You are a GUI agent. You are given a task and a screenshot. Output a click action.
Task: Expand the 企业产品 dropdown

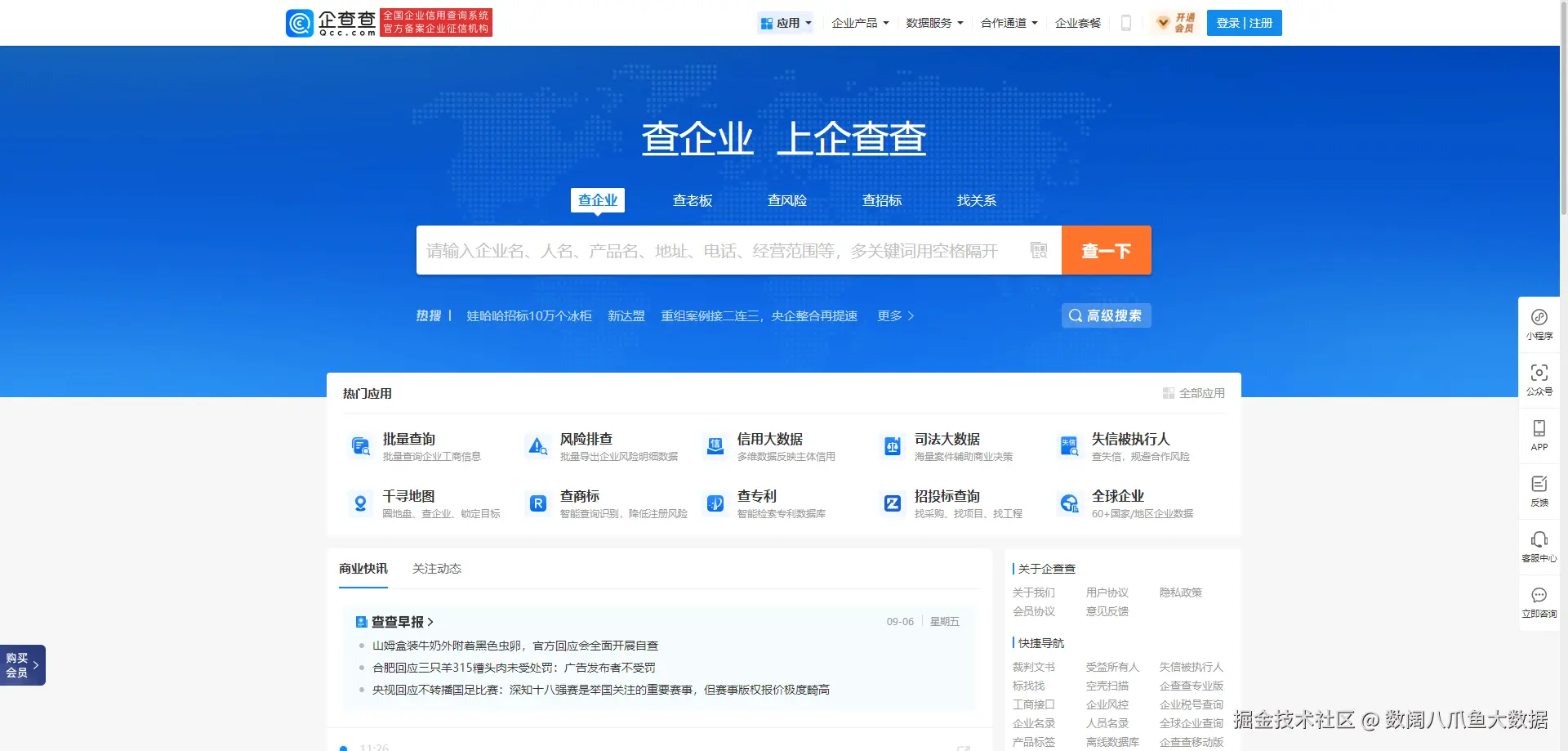click(x=860, y=23)
